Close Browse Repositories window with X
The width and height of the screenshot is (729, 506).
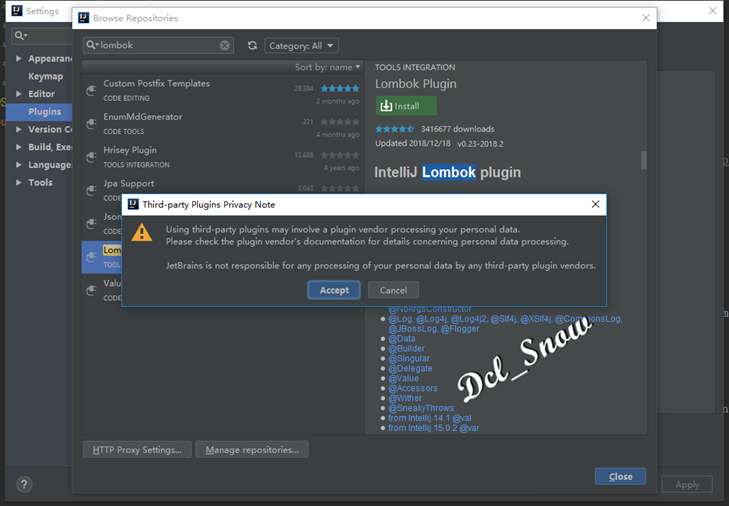(x=646, y=18)
